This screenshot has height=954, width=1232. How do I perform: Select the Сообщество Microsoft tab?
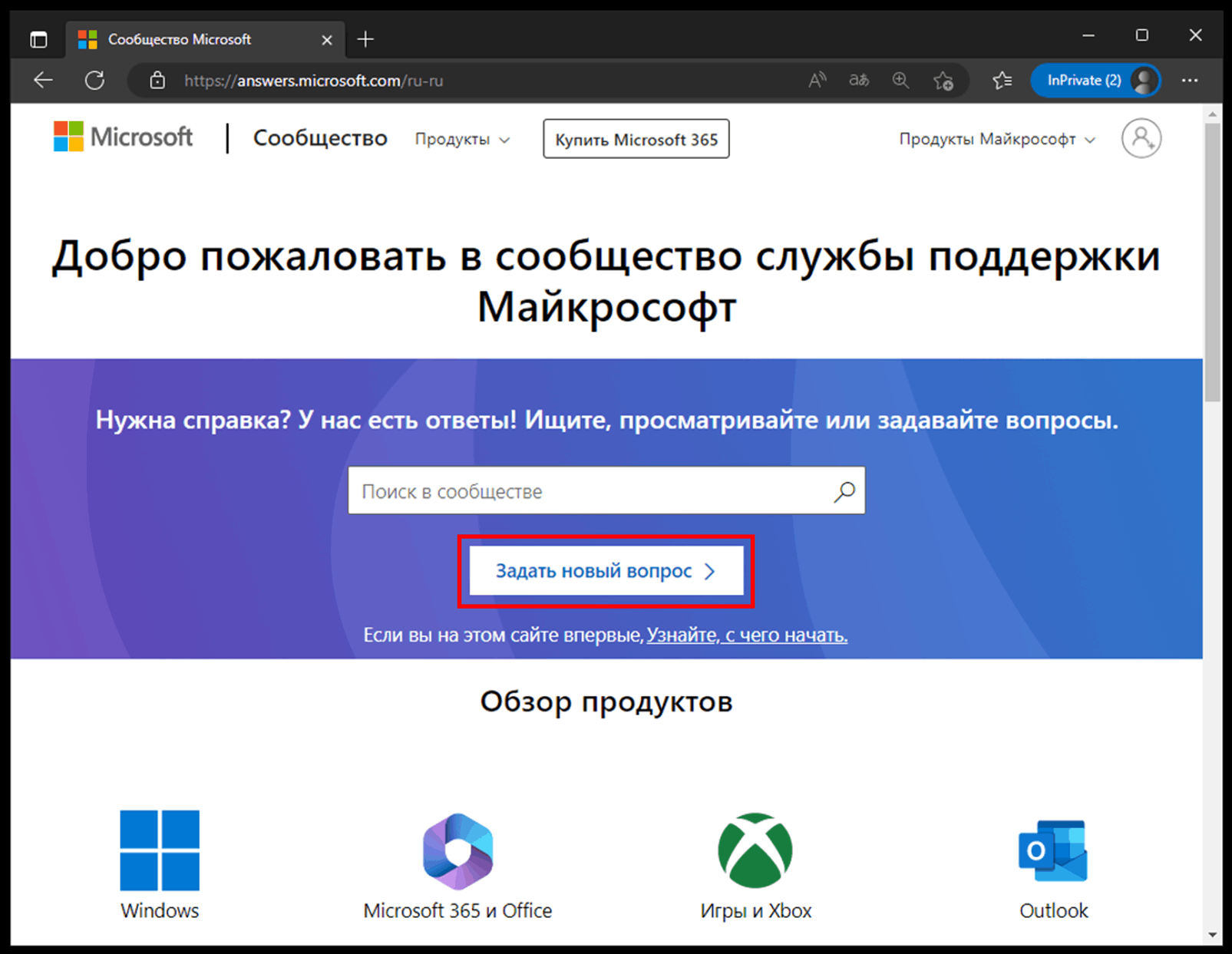(x=206, y=39)
